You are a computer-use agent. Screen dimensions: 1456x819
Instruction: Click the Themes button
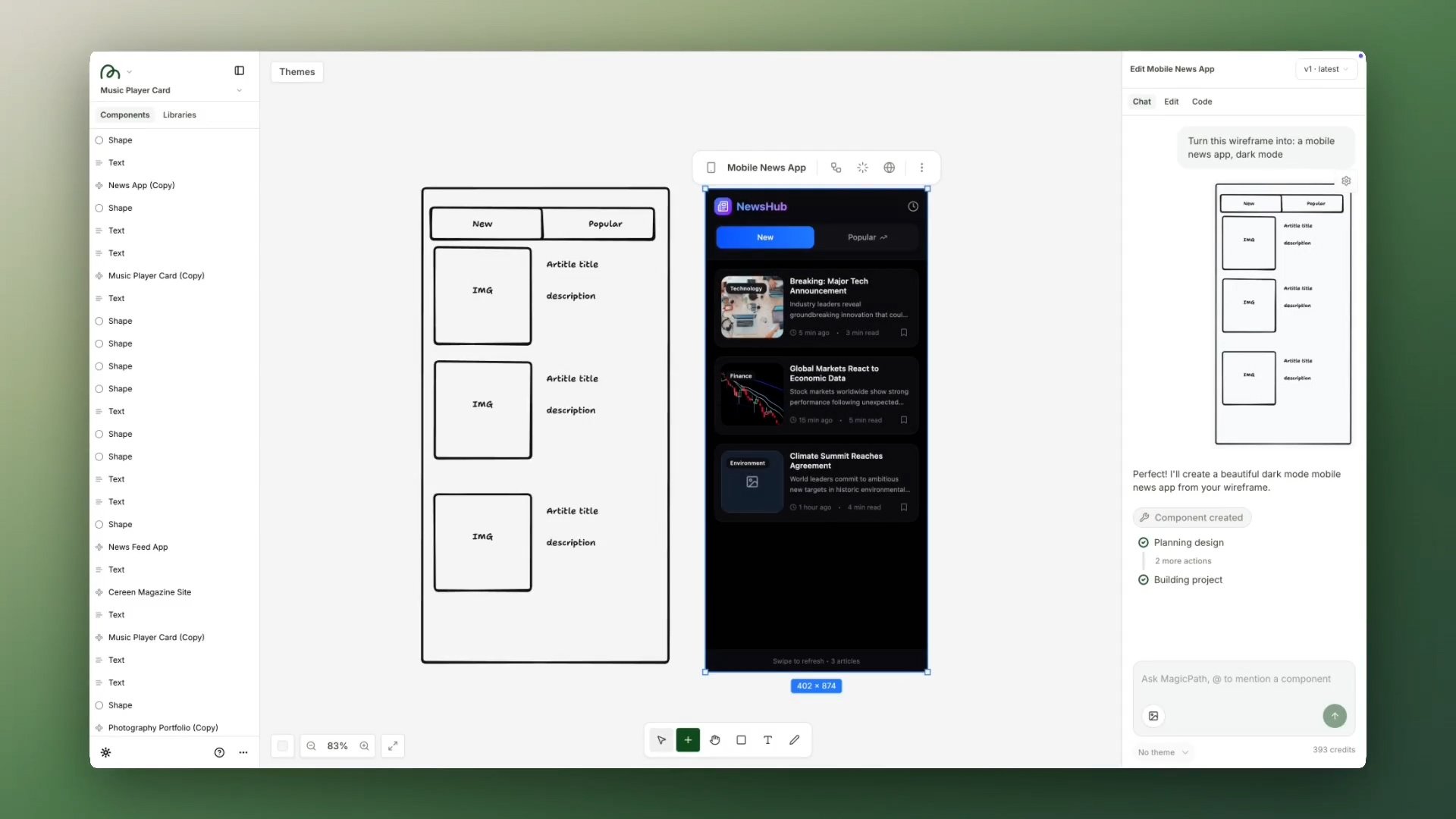(x=297, y=71)
